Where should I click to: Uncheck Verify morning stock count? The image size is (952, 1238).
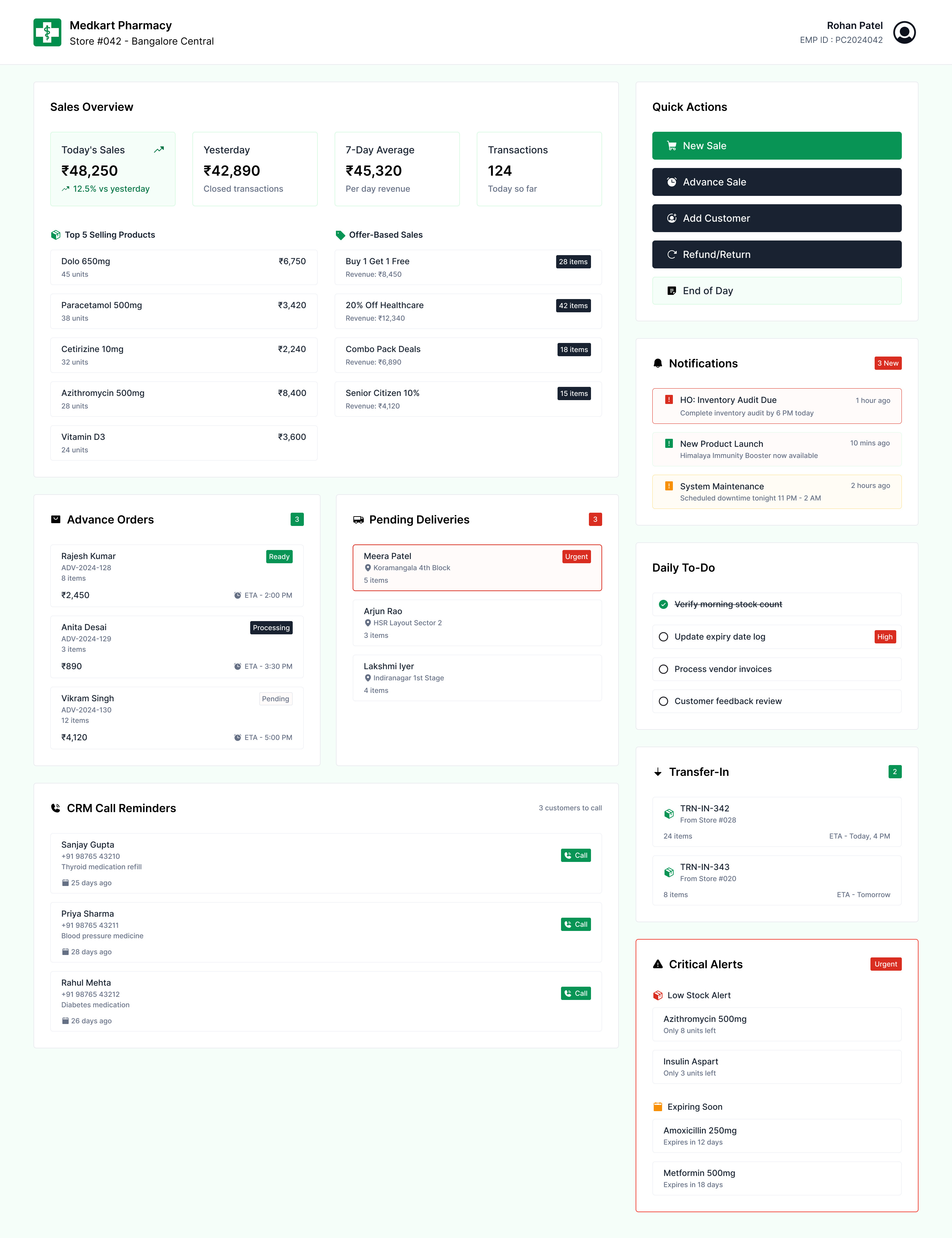point(663,604)
